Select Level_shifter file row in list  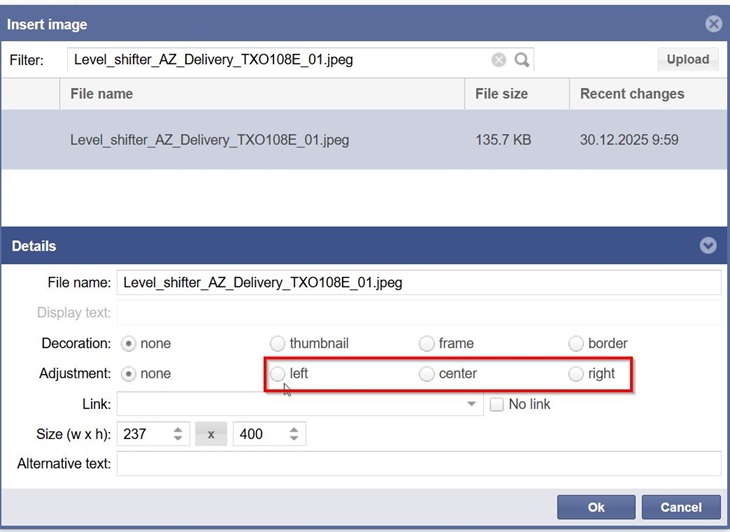(210, 140)
